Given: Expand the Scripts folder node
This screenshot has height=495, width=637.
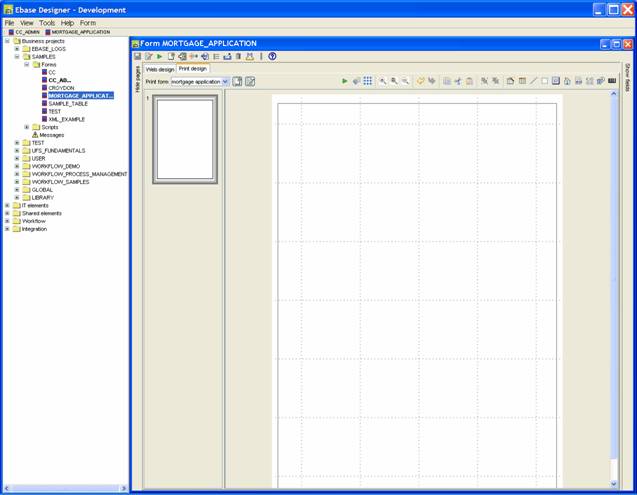Looking at the screenshot, I should pyautogui.click(x=27, y=127).
